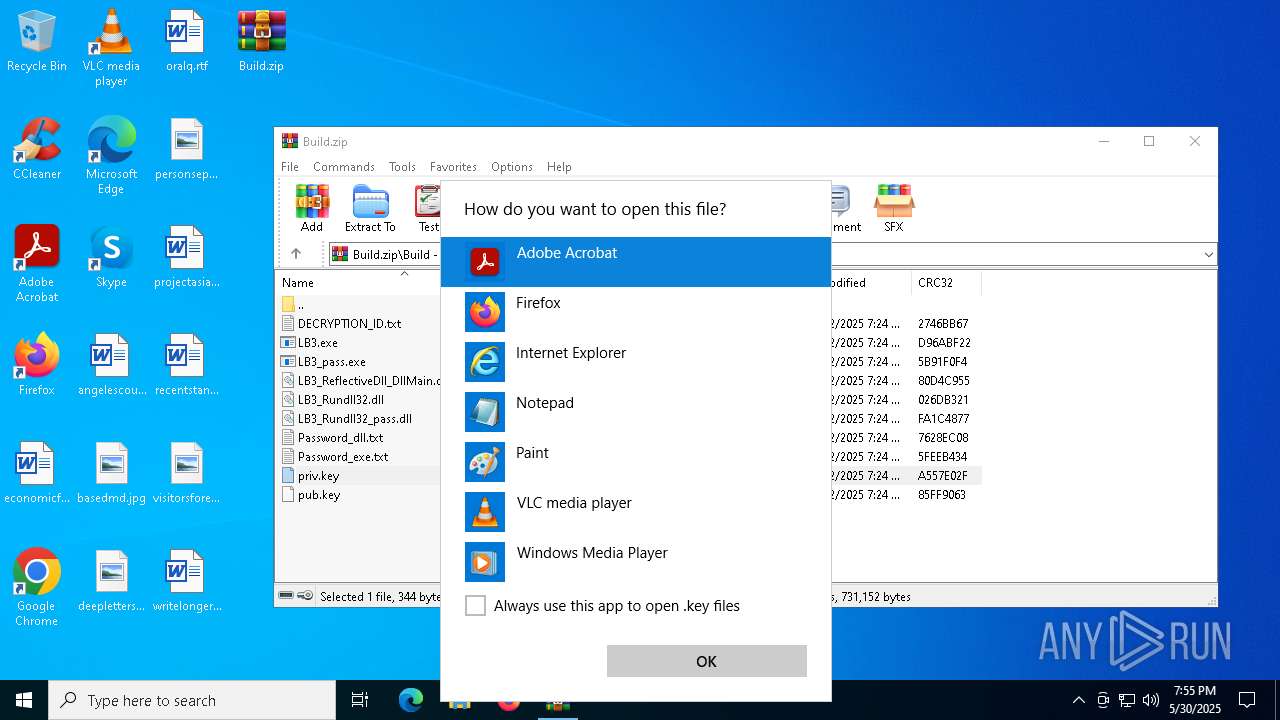The width and height of the screenshot is (1280, 720).
Task: Choose Internet Explorer in the app list
Action: click(635, 362)
